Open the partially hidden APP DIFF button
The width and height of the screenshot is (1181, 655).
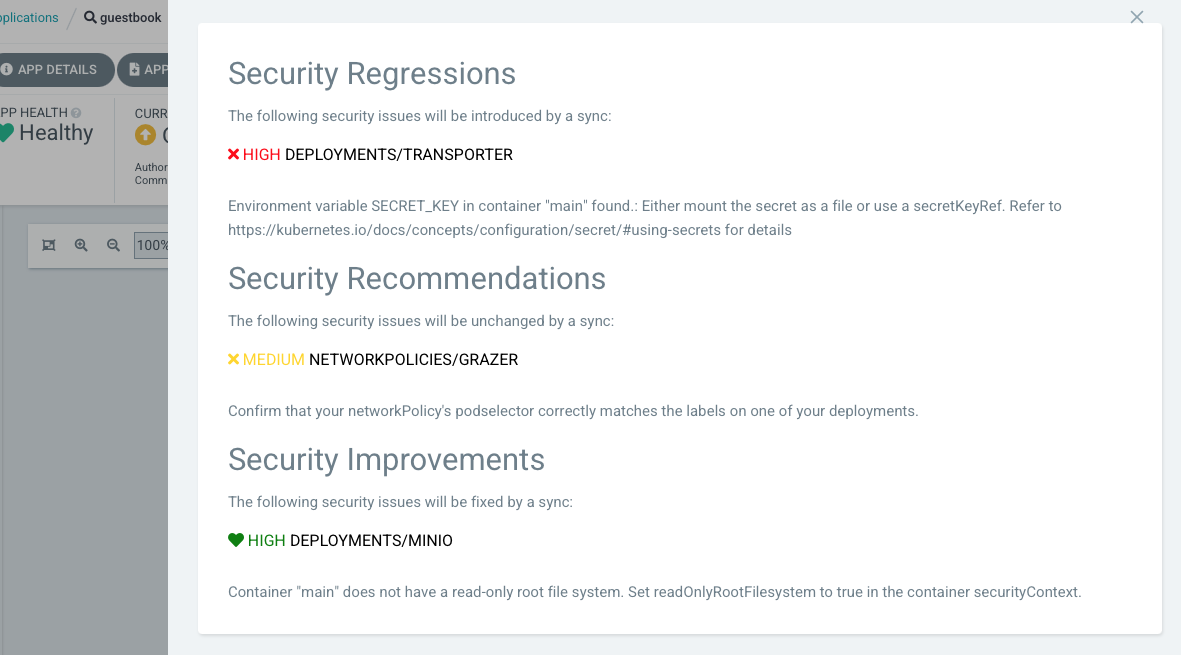152,69
